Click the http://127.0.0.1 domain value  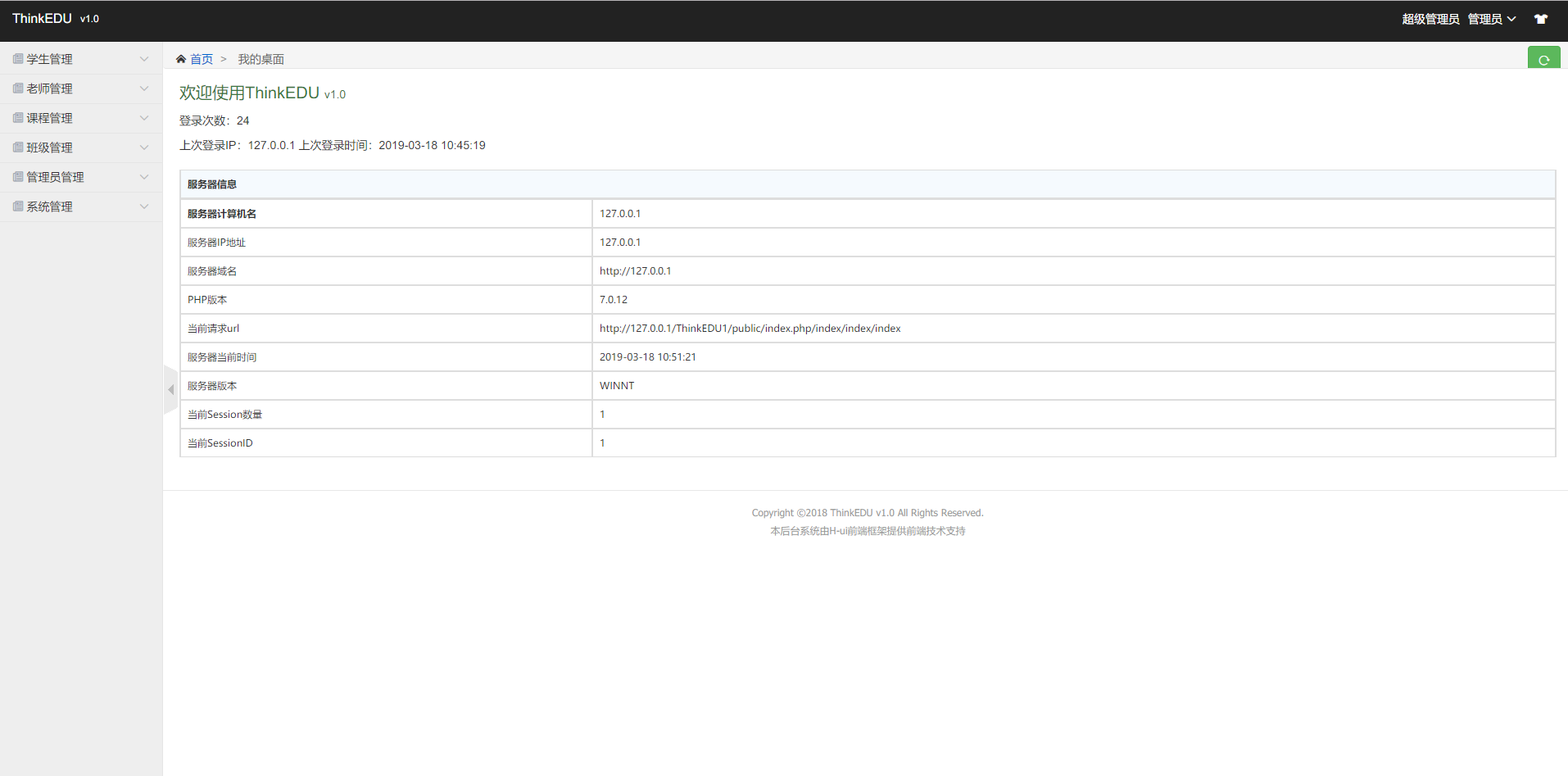pyautogui.click(x=635, y=271)
